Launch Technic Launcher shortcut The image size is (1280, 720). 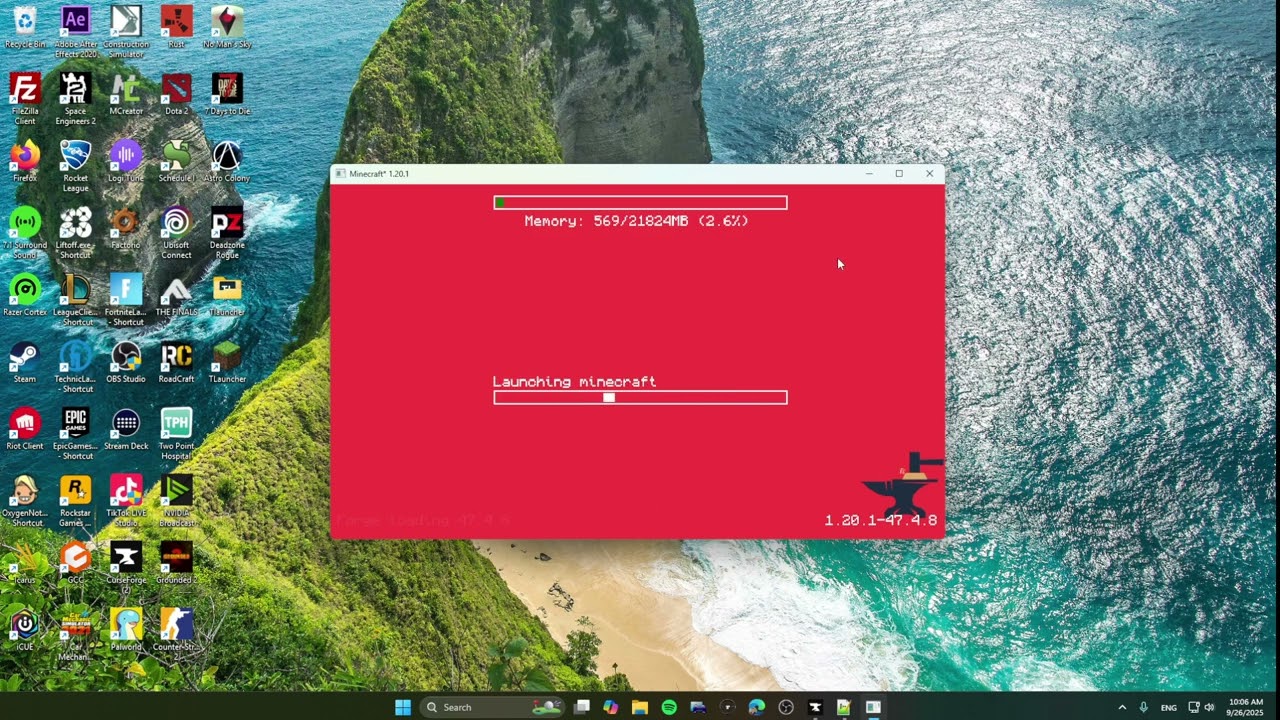pos(76,366)
